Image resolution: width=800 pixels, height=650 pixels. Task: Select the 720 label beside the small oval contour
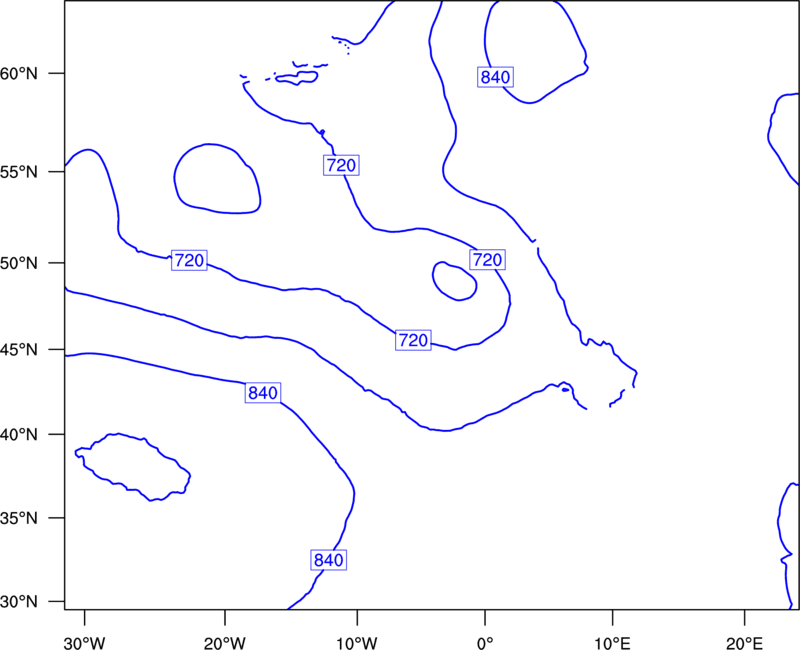(488, 260)
